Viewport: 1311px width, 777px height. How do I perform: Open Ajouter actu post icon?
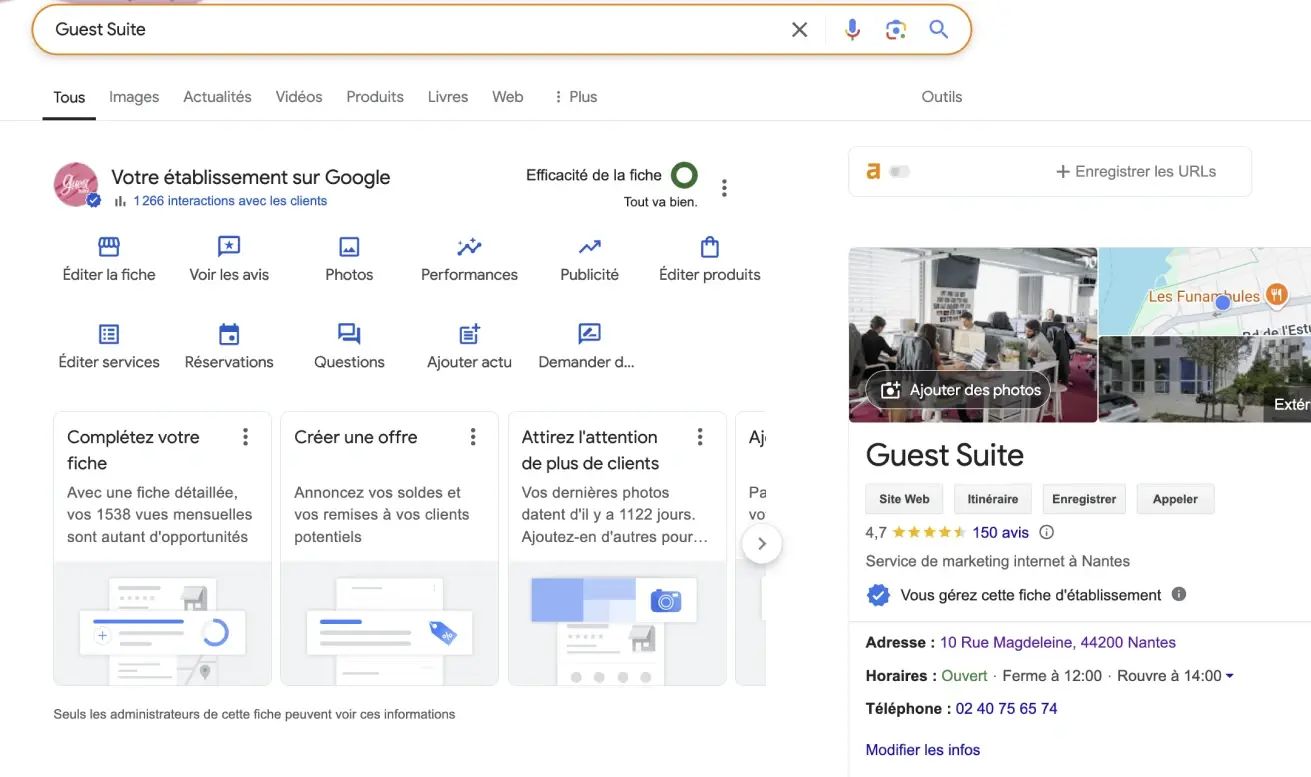tap(469, 334)
